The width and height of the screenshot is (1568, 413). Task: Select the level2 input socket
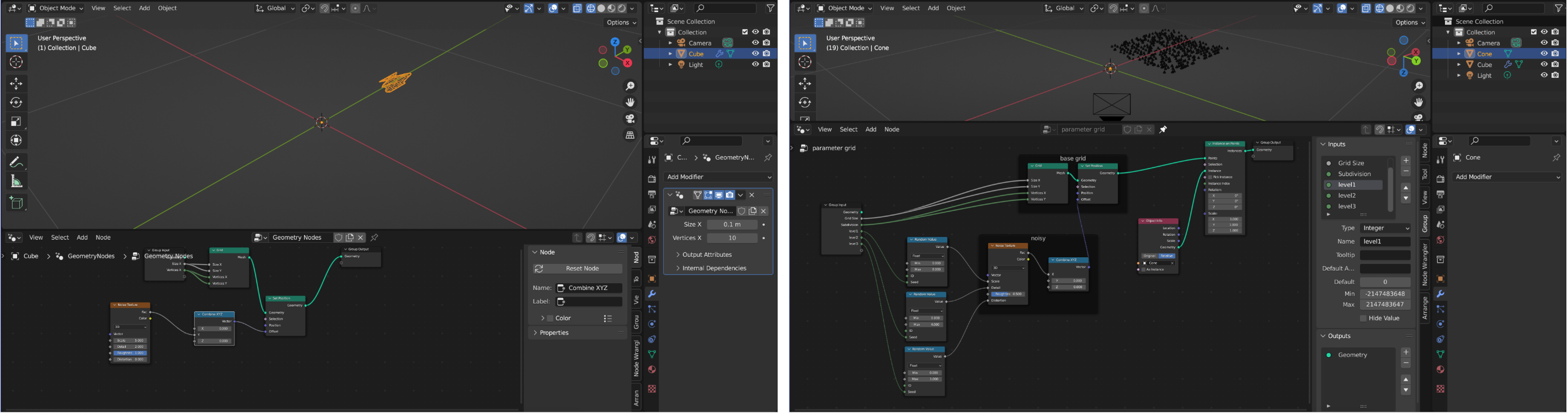(x=1346, y=195)
